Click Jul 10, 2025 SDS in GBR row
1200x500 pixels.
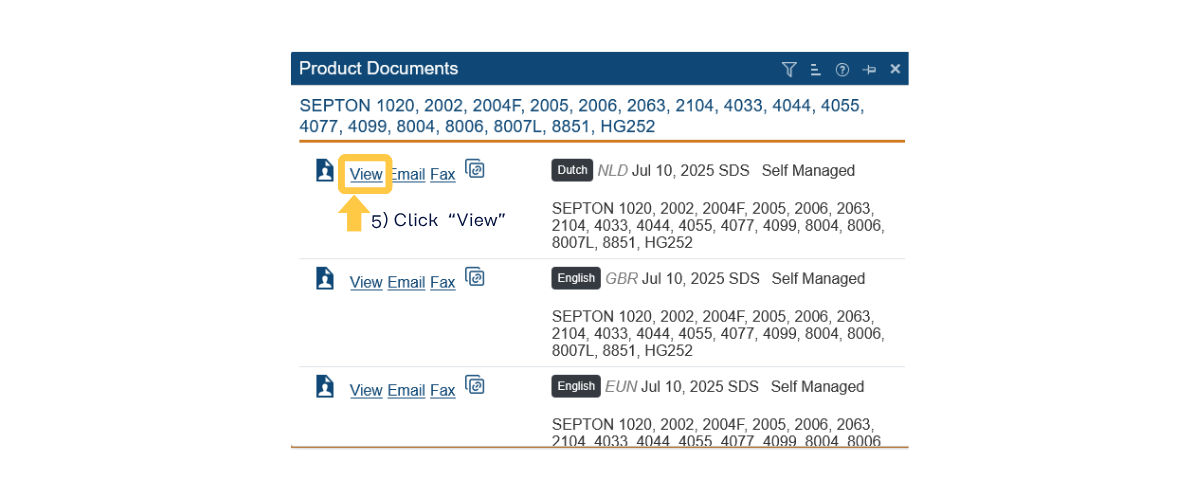(702, 279)
